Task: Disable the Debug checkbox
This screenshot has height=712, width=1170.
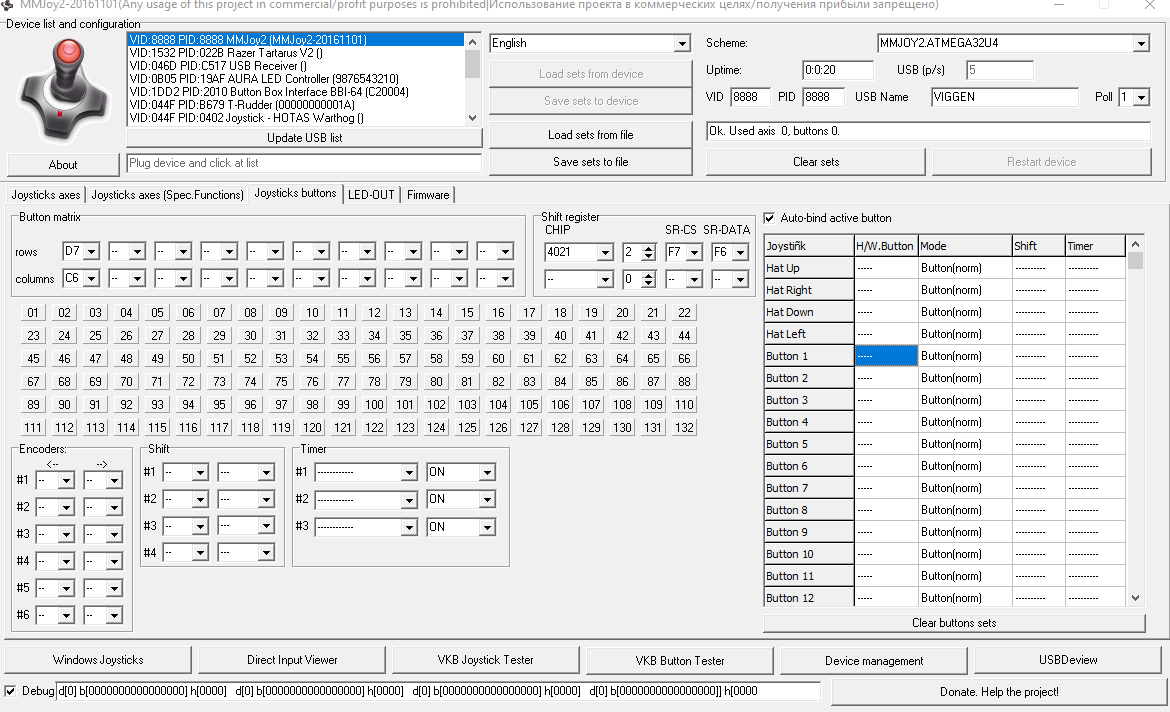Action: pyautogui.click(x=10, y=691)
